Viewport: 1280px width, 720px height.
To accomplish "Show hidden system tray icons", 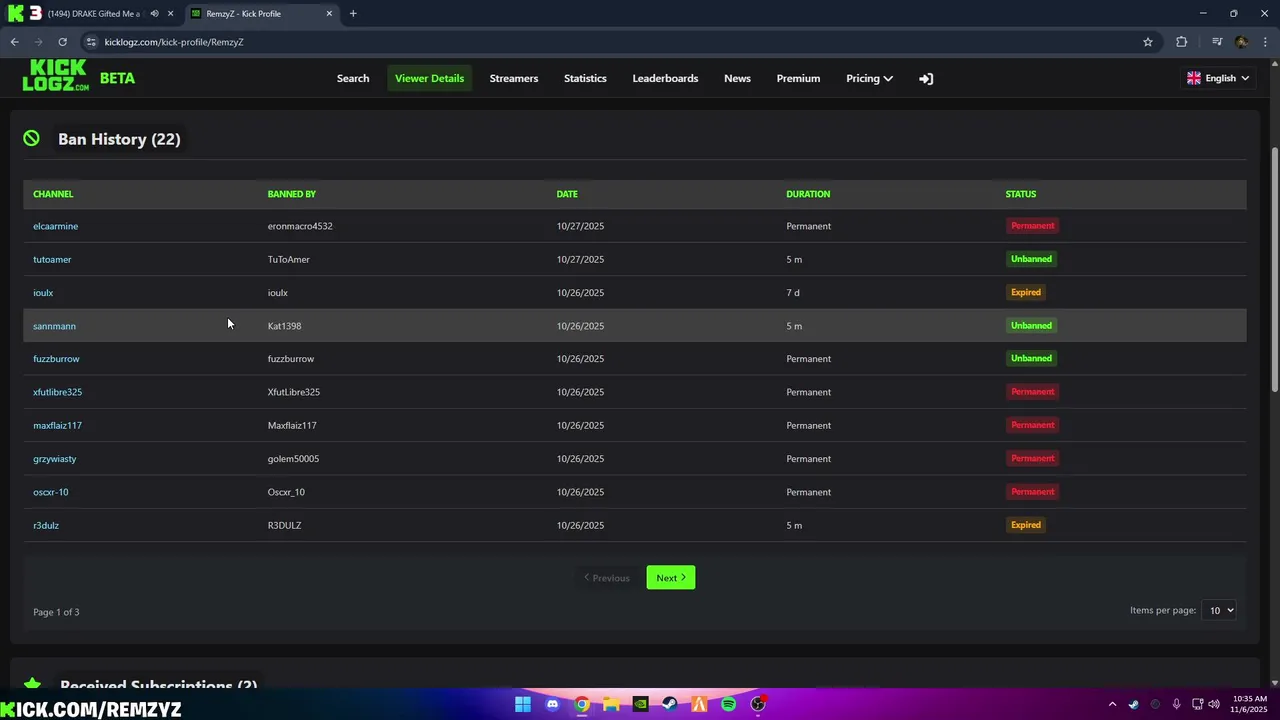I will click(1112, 704).
